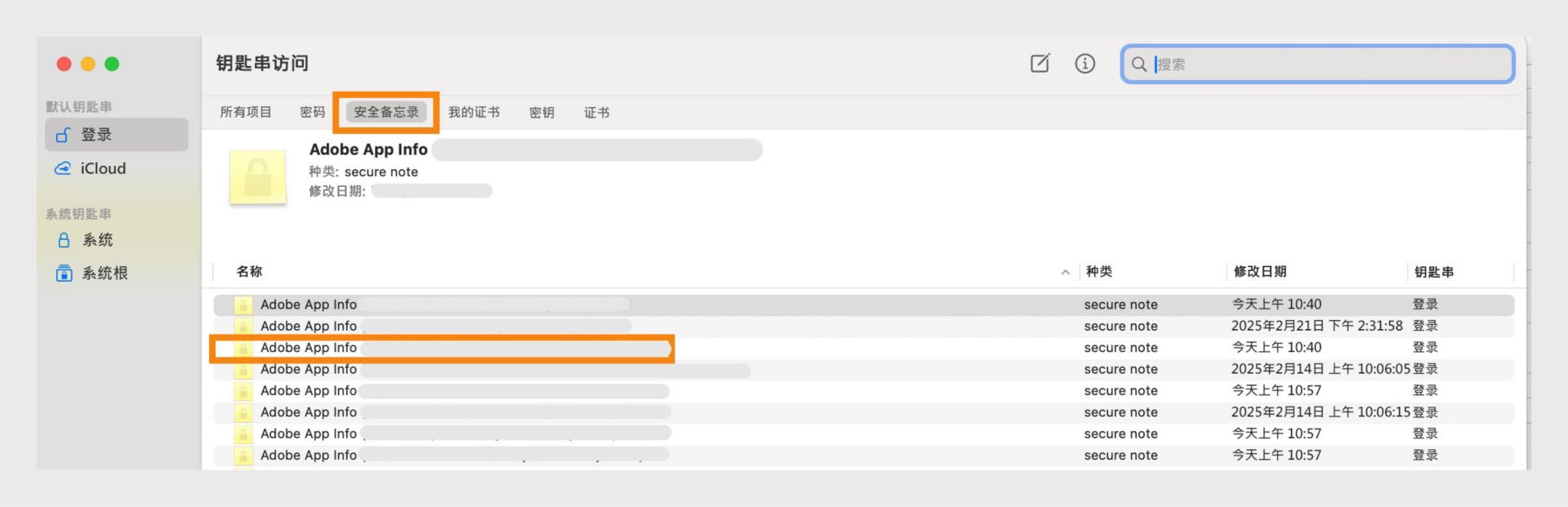The height and width of the screenshot is (507, 1568).
Task: Switch to the 证书 tab
Action: pos(596,113)
